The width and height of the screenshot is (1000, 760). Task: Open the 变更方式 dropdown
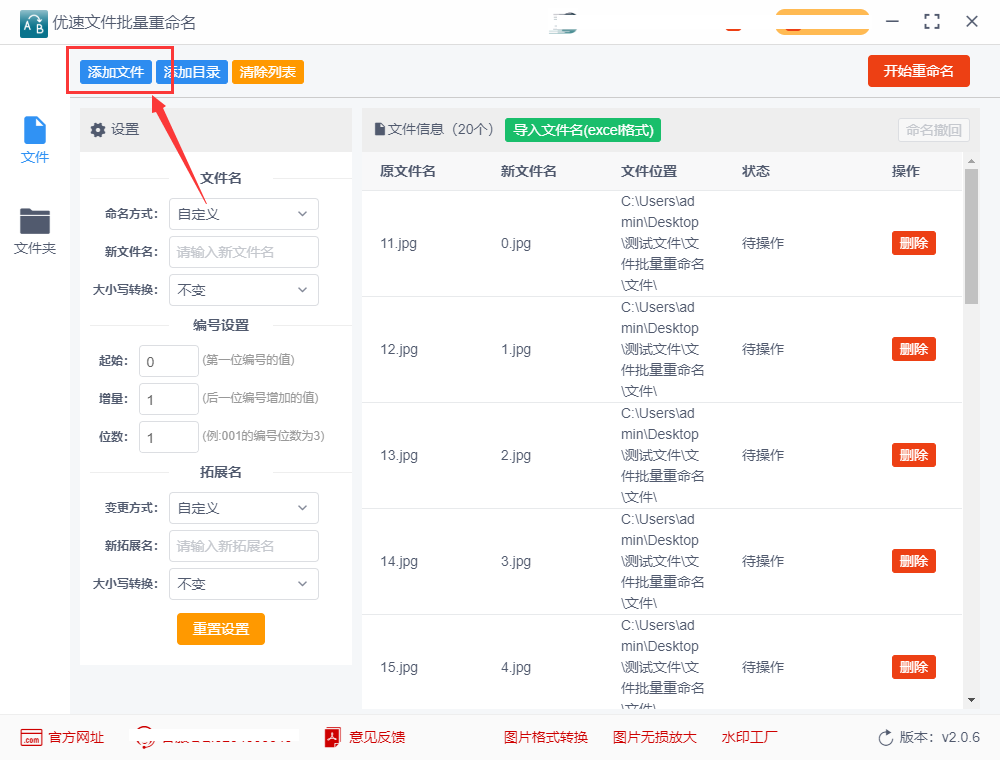[244, 508]
